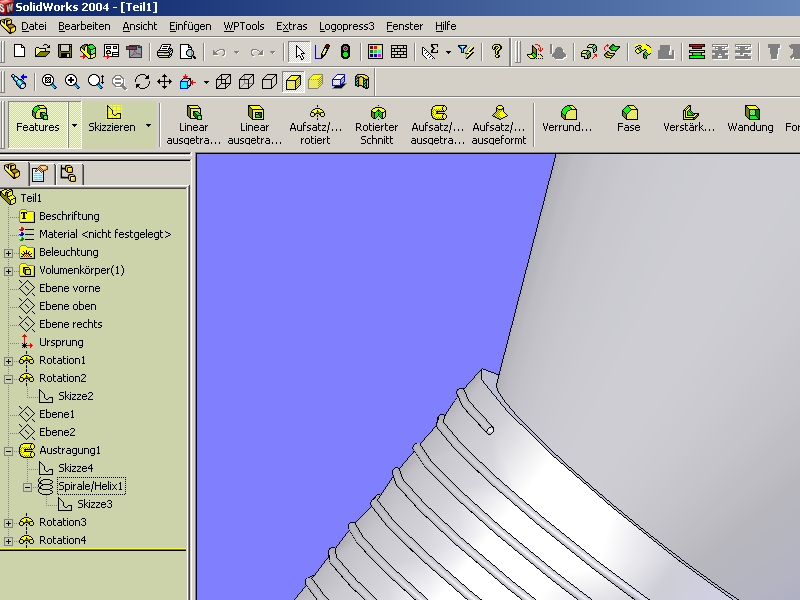Viewport: 800px width, 600px height.
Task: Select the Fase chamfer tool
Action: [x=629, y=119]
